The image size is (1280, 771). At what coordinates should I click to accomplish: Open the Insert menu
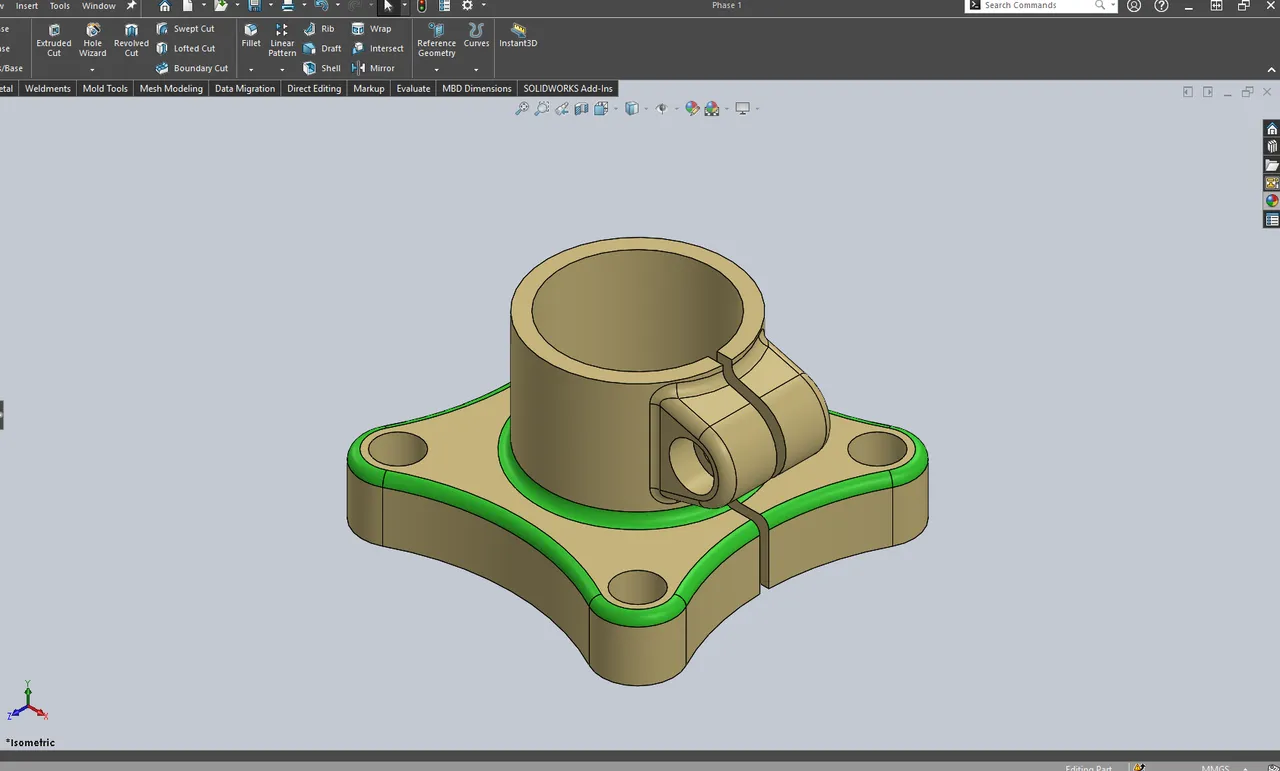pos(25,5)
